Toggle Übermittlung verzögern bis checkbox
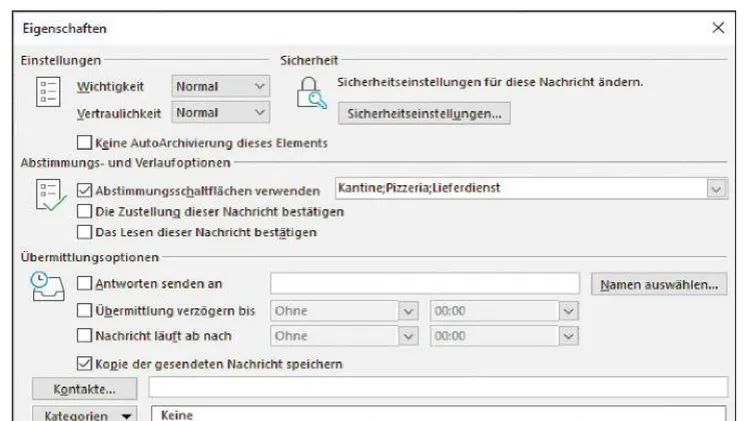The height and width of the screenshot is (421, 750). click(x=84, y=310)
